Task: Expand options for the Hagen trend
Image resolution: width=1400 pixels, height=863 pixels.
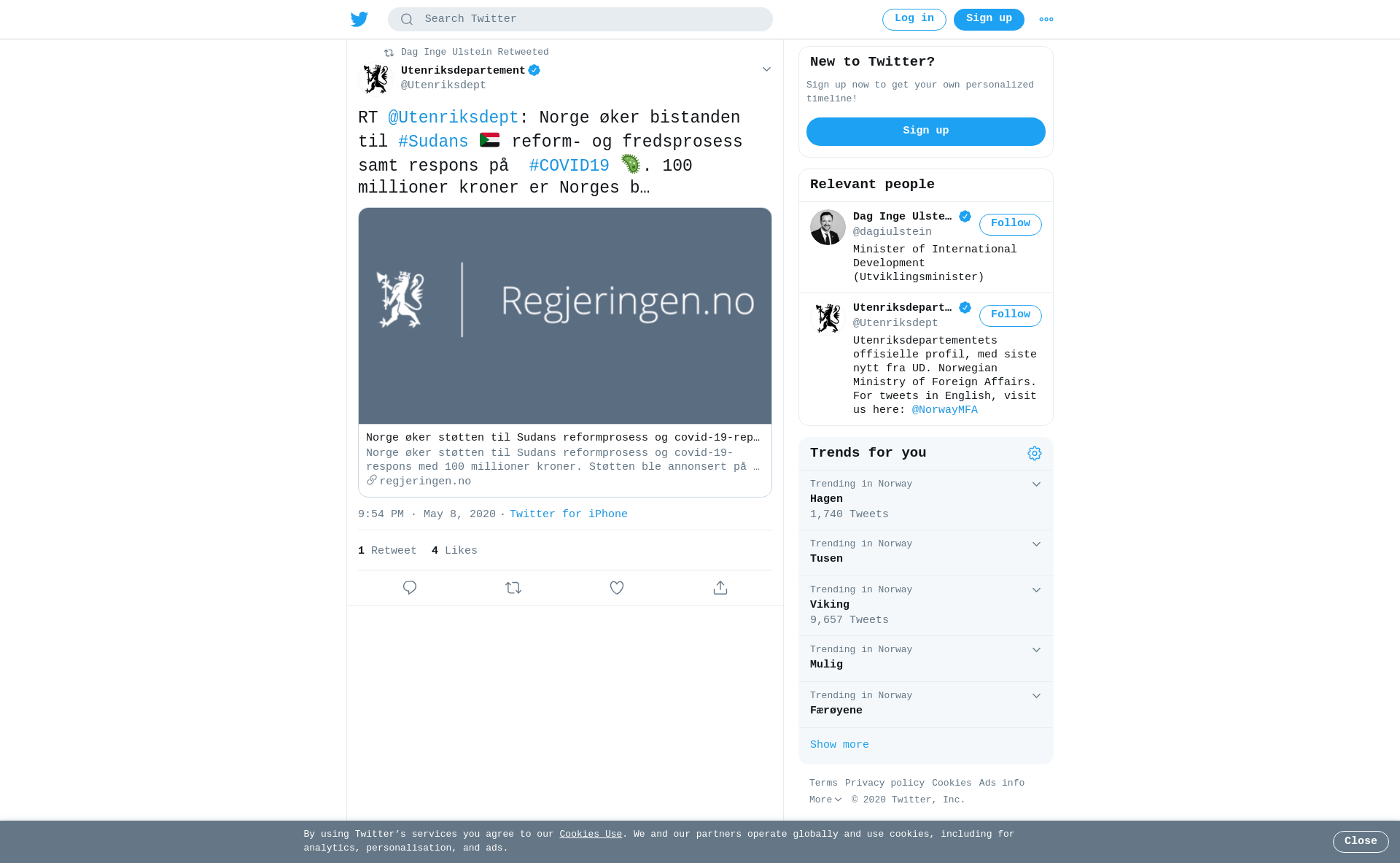Action: pos(1036,484)
